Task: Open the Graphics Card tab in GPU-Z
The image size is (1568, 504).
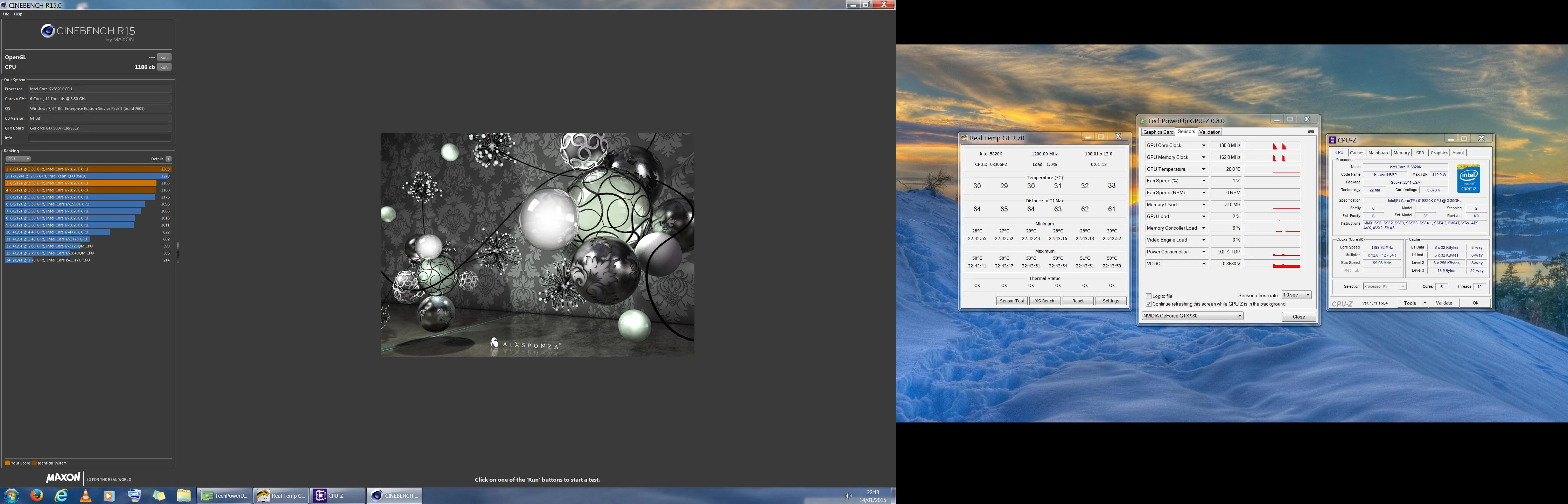Action: (1158, 132)
